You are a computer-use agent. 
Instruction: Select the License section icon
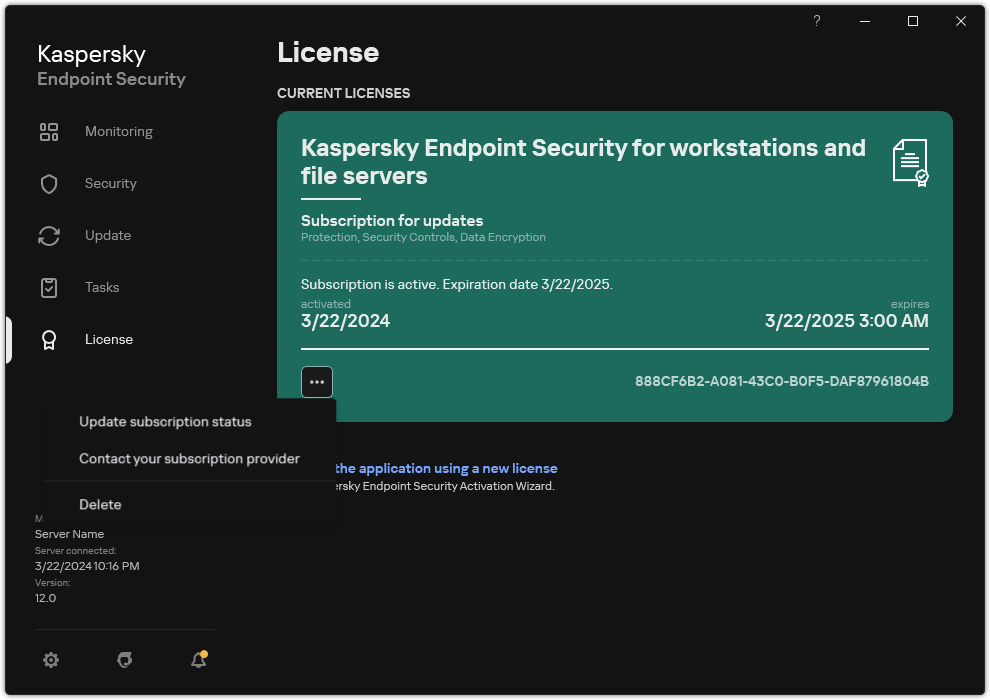(49, 339)
